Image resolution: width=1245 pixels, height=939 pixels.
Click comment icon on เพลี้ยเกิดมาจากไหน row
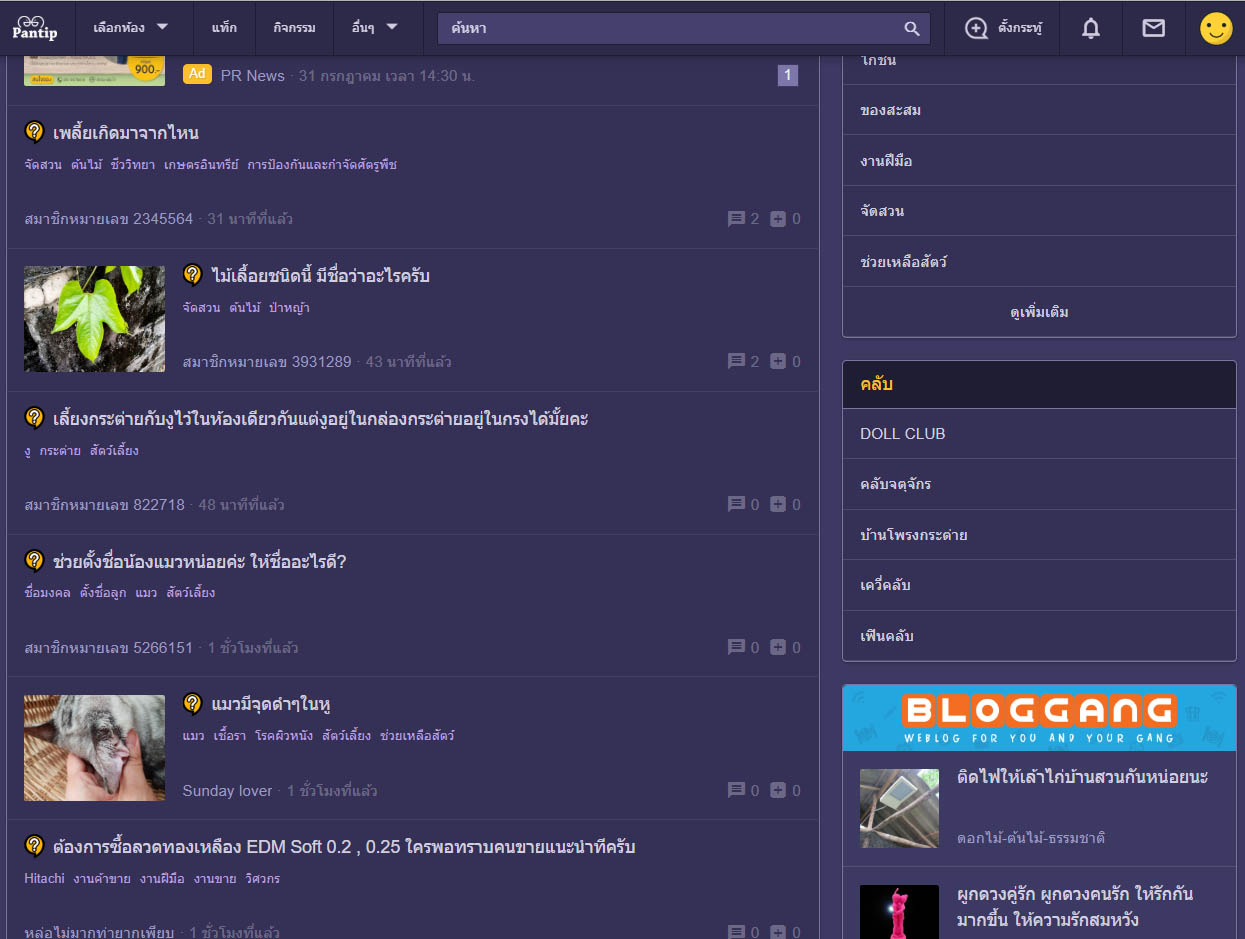click(737, 219)
